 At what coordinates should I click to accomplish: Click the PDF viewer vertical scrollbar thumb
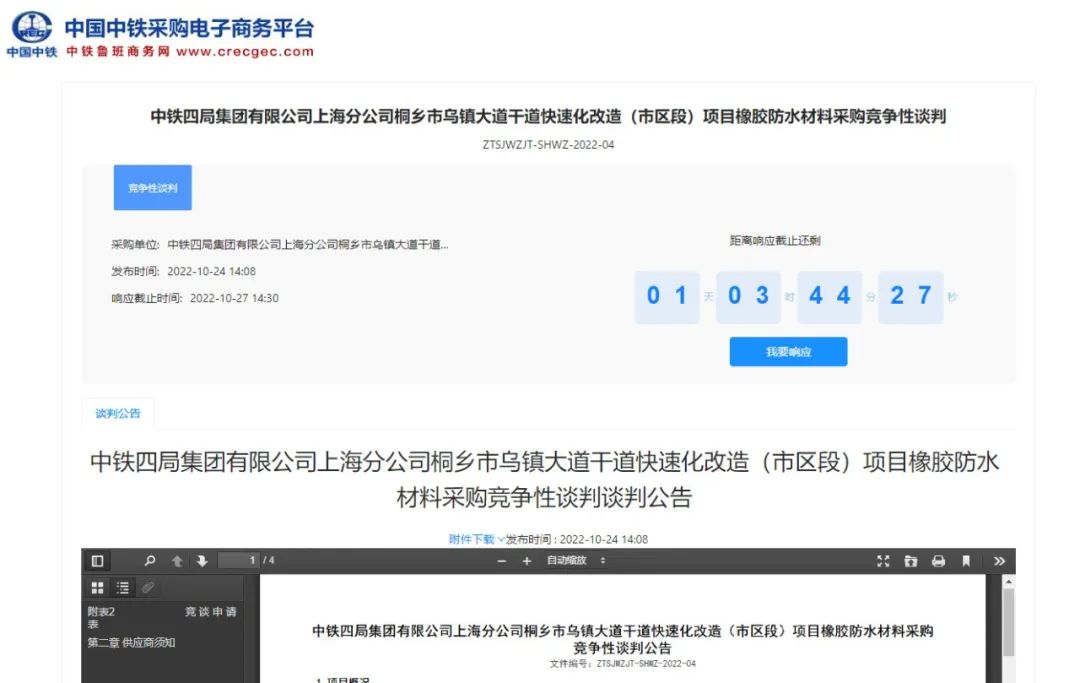point(1008,622)
